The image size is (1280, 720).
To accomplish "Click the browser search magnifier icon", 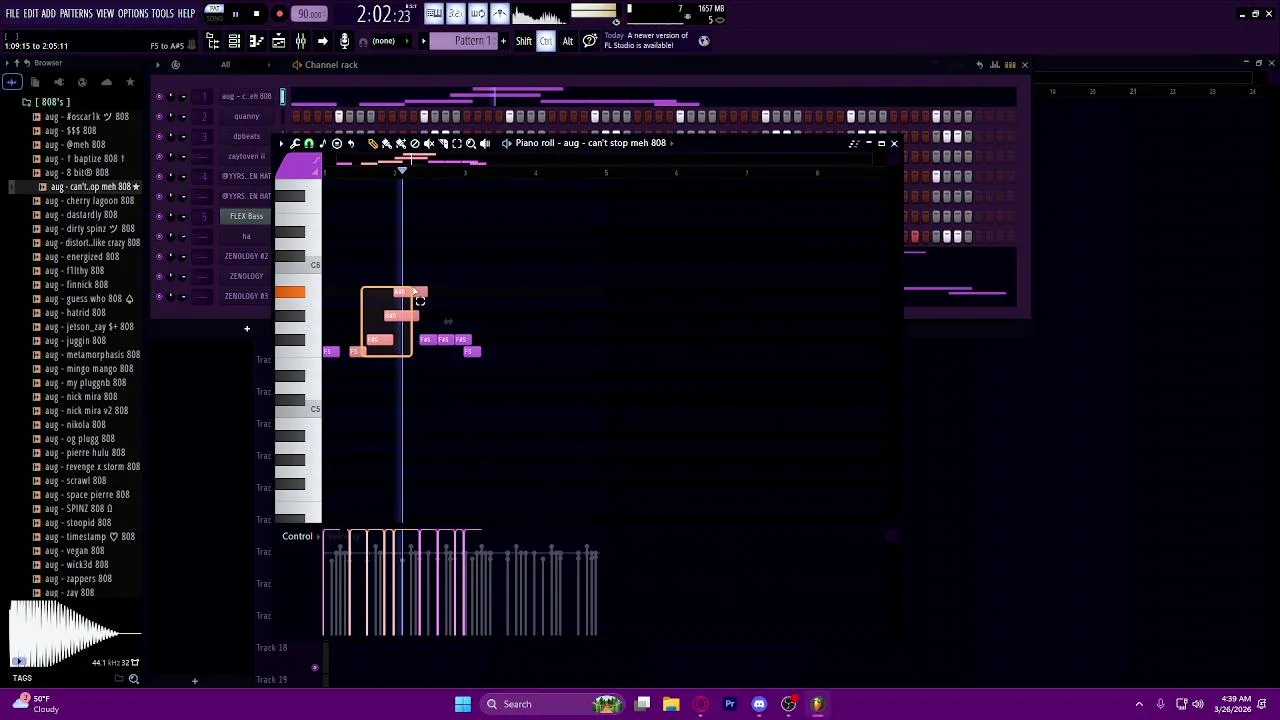I will 133,679.
